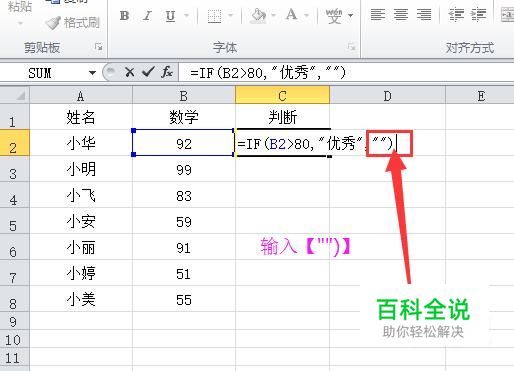Open font color dropdown arrow

pos(306,15)
